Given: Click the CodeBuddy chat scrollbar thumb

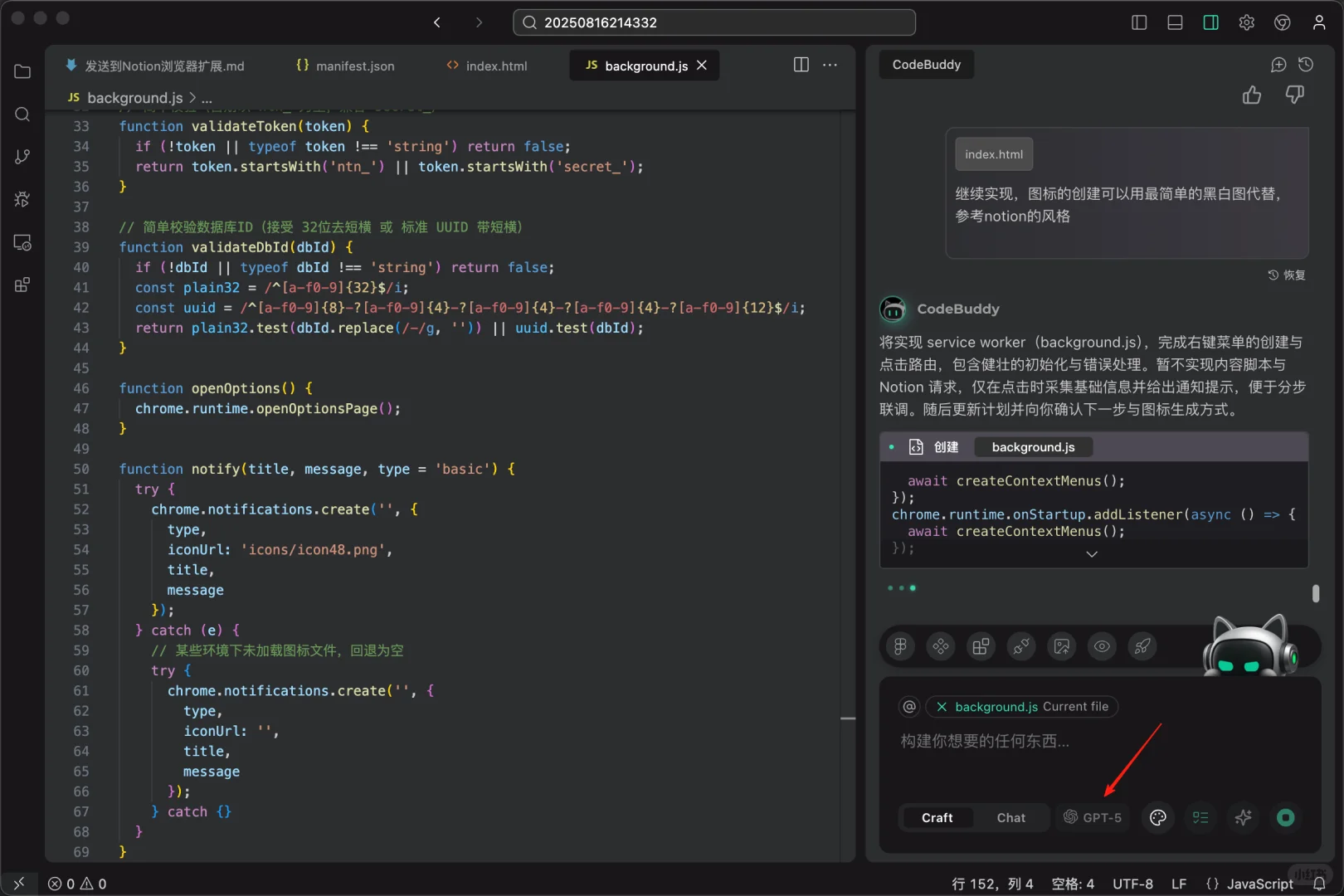Looking at the screenshot, I should pos(1316,593).
